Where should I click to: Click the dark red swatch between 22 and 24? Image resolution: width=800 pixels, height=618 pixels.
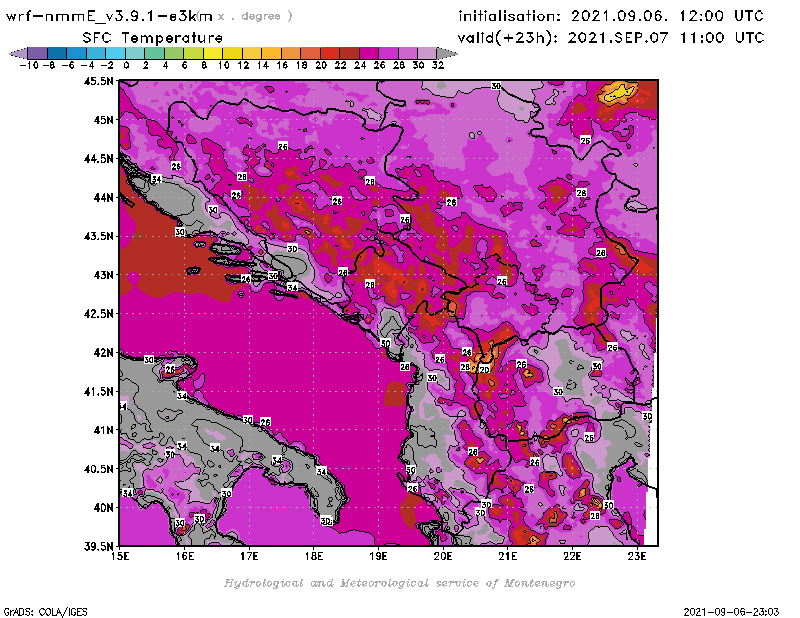(x=349, y=53)
